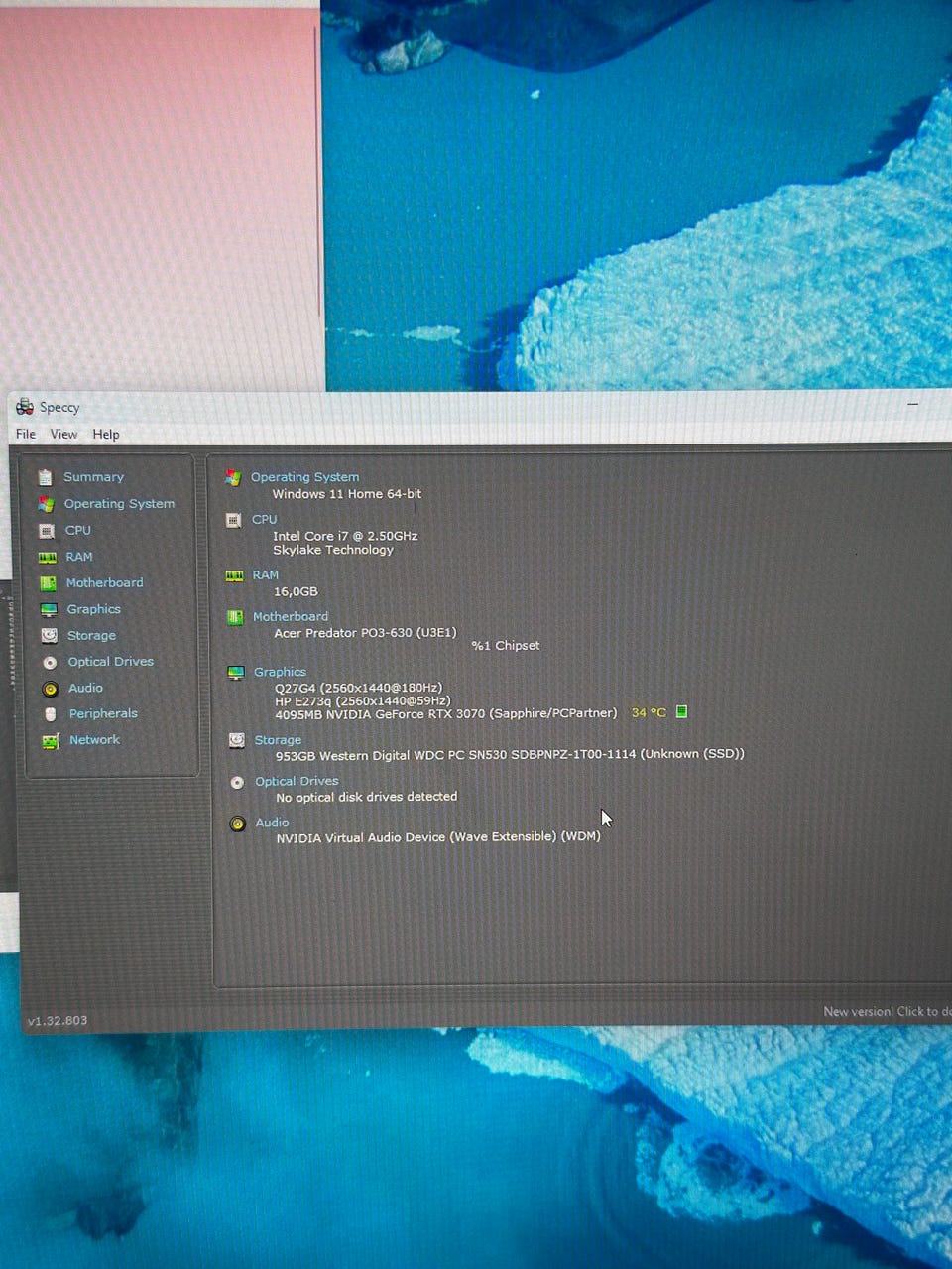This screenshot has width=952, height=1269.
Task: Click the Audio heading link in summary
Action: (x=273, y=823)
